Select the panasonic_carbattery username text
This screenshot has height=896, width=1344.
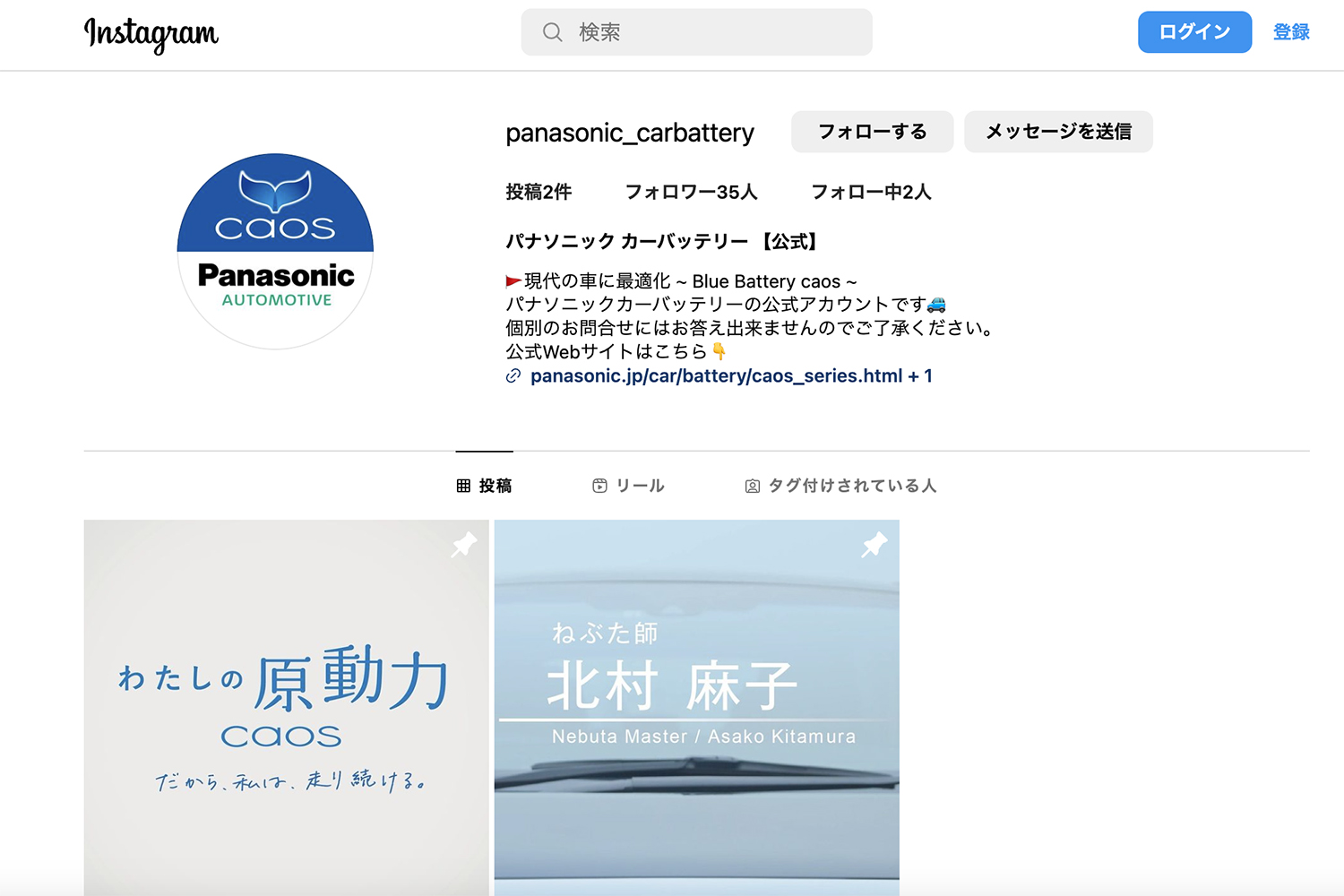[x=630, y=133]
